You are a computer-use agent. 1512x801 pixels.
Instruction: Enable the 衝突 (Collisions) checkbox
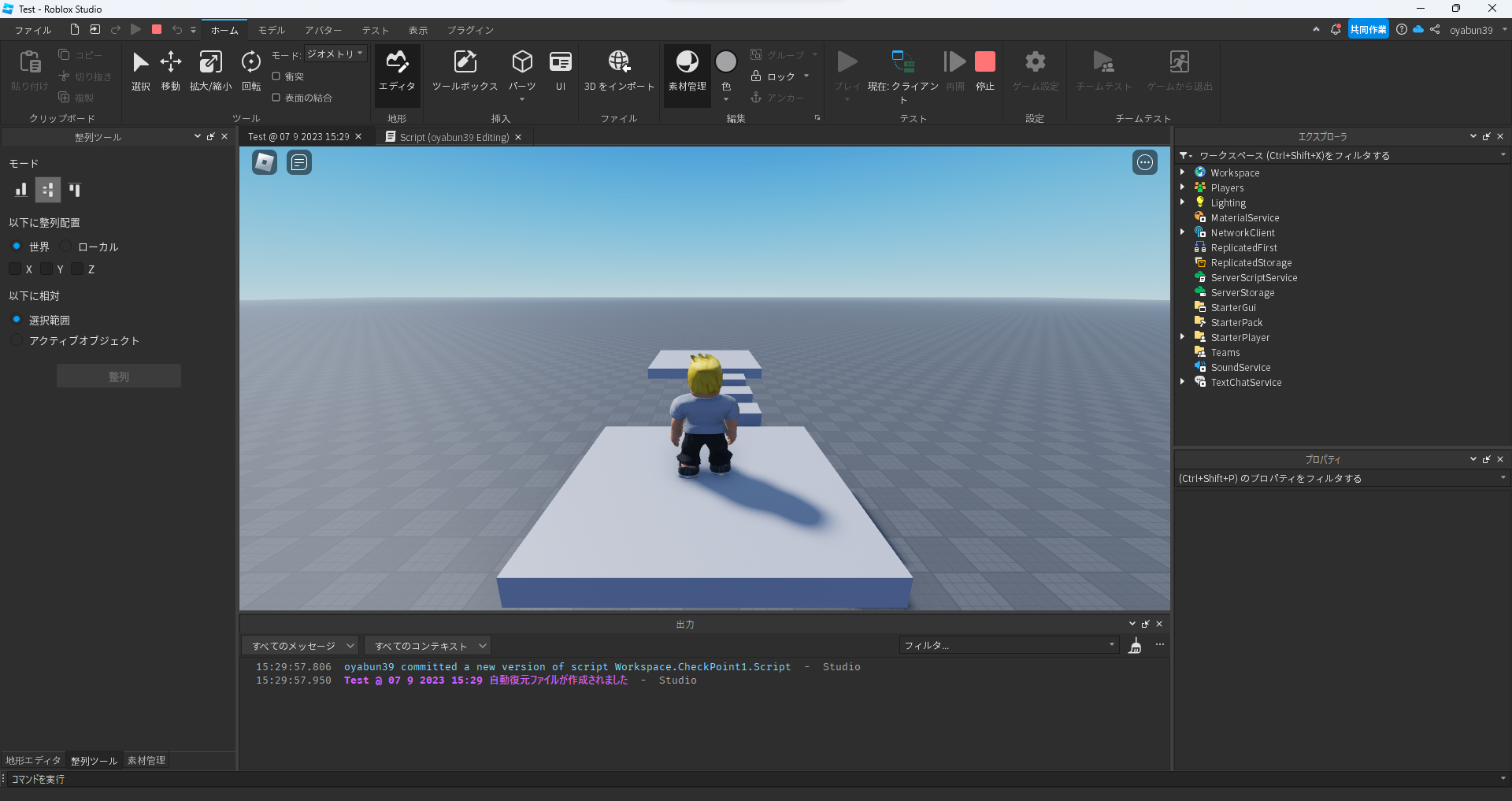click(276, 76)
